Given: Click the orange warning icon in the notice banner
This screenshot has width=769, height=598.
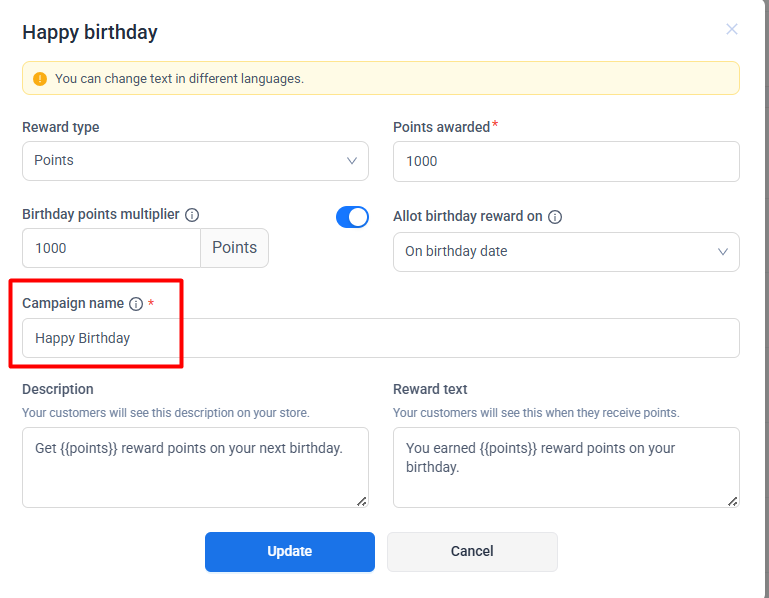Looking at the screenshot, I should 40,78.
